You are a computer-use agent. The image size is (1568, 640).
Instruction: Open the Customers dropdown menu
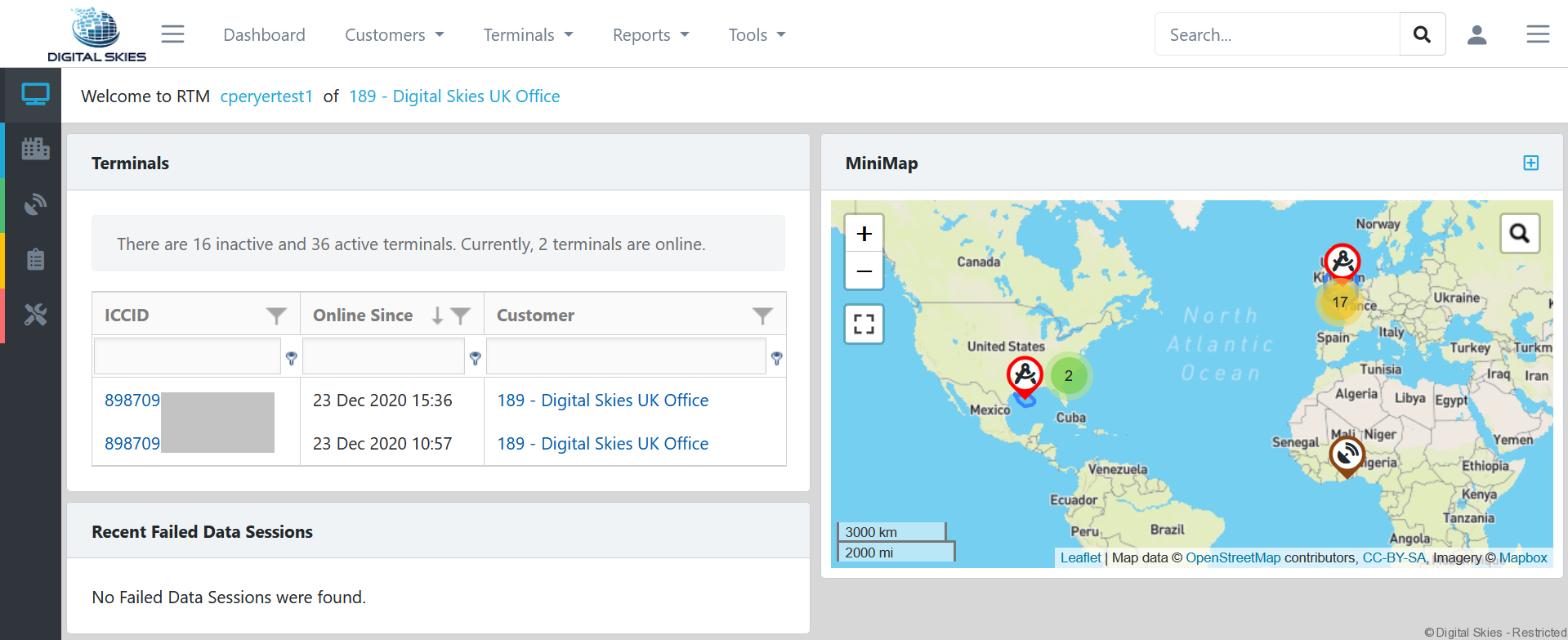pyautogui.click(x=394, y=35)
